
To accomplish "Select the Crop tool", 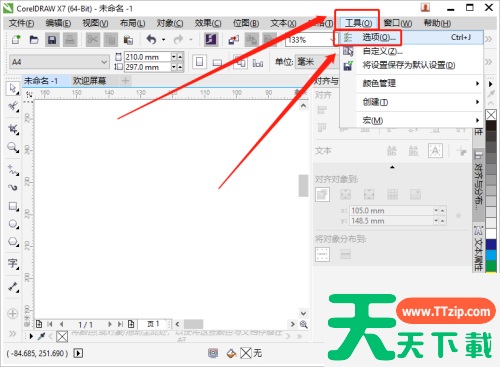I will click(13, 129).
